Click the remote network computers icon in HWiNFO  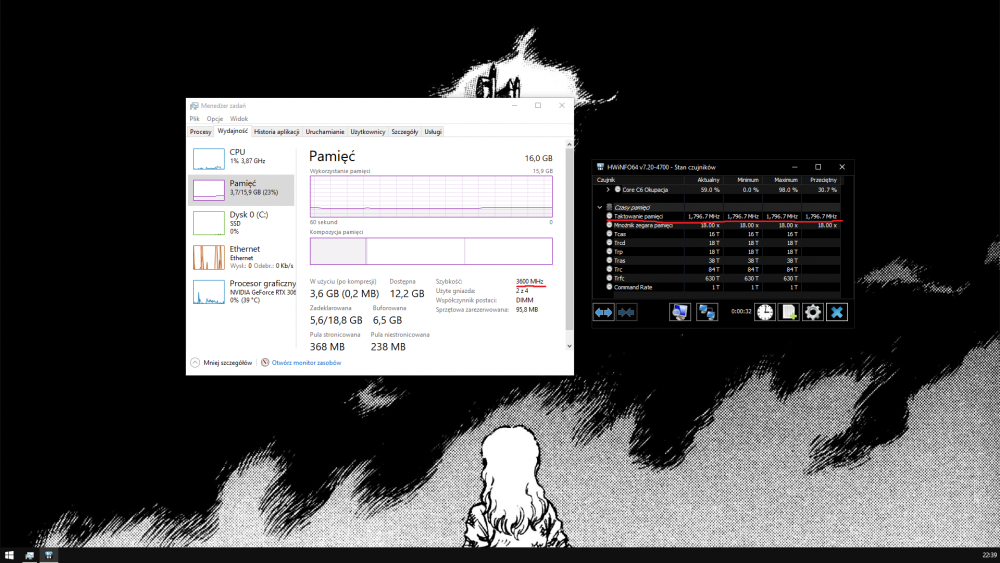(707, 312)
